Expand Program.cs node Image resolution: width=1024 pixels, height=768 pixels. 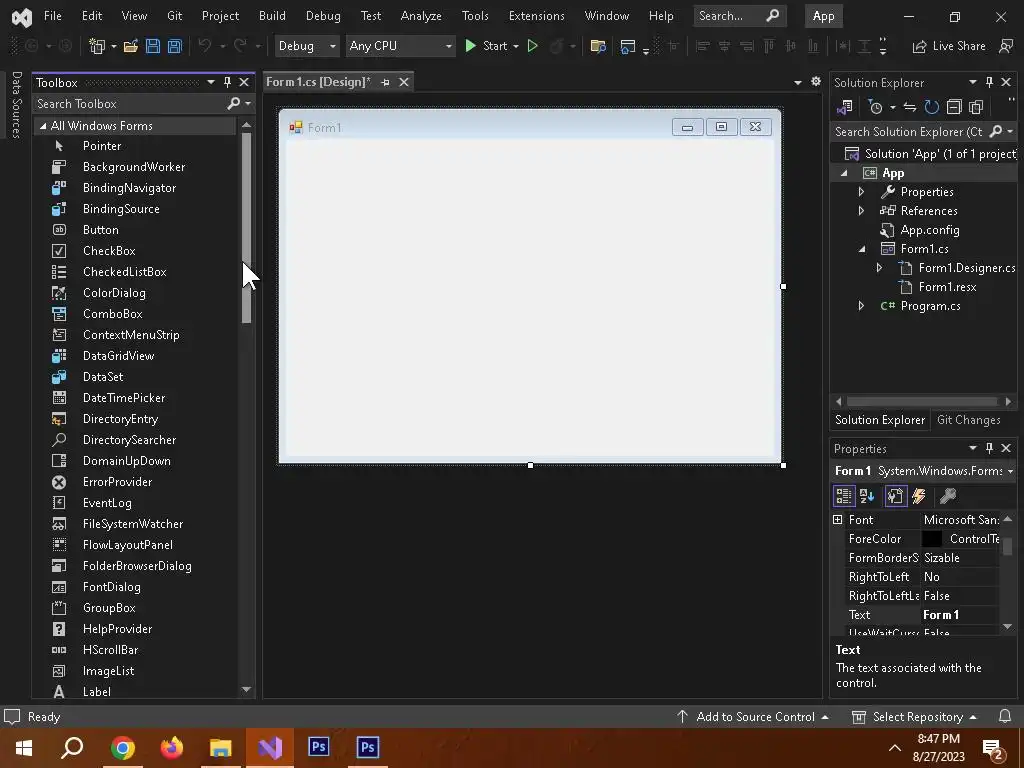point(861,306)
